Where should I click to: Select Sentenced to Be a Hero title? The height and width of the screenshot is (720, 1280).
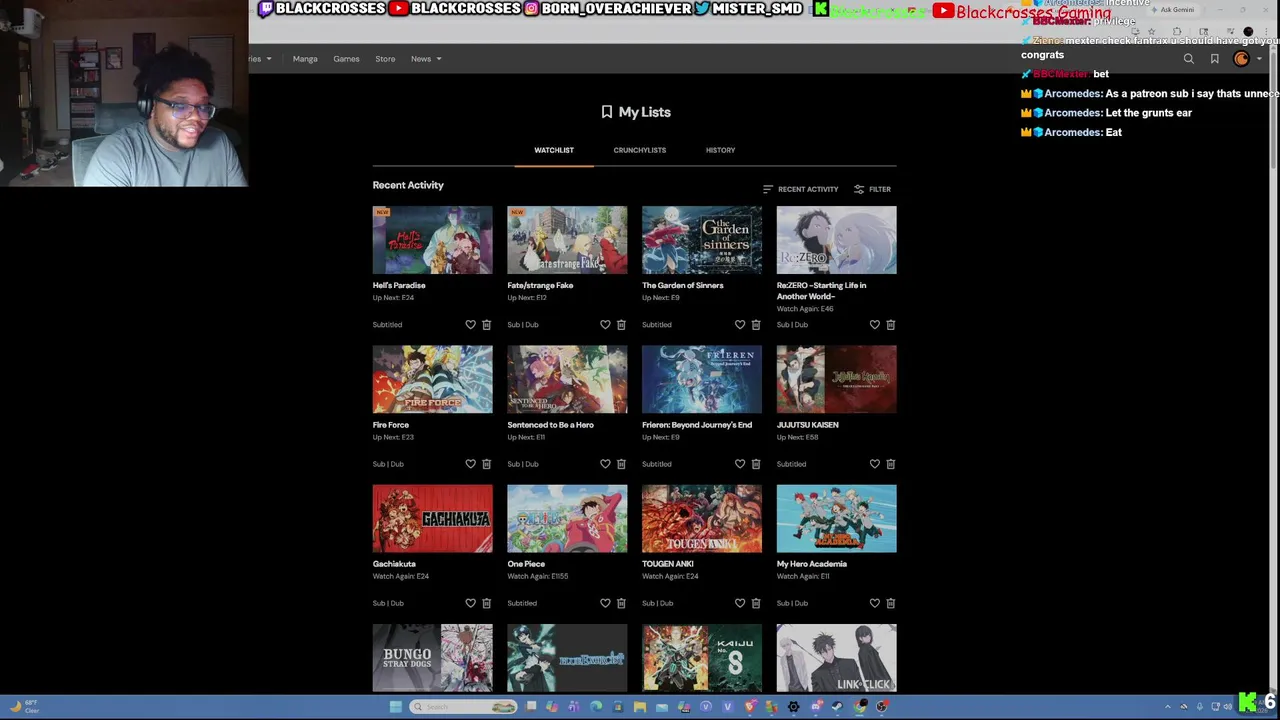pyautogui.click(x=550, y=425)
